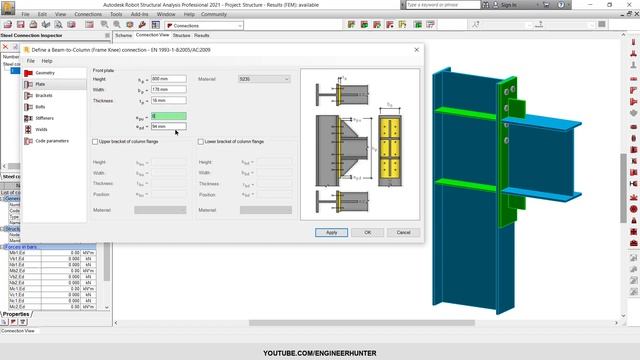Open the main File menu

click(x=25, y=14)
